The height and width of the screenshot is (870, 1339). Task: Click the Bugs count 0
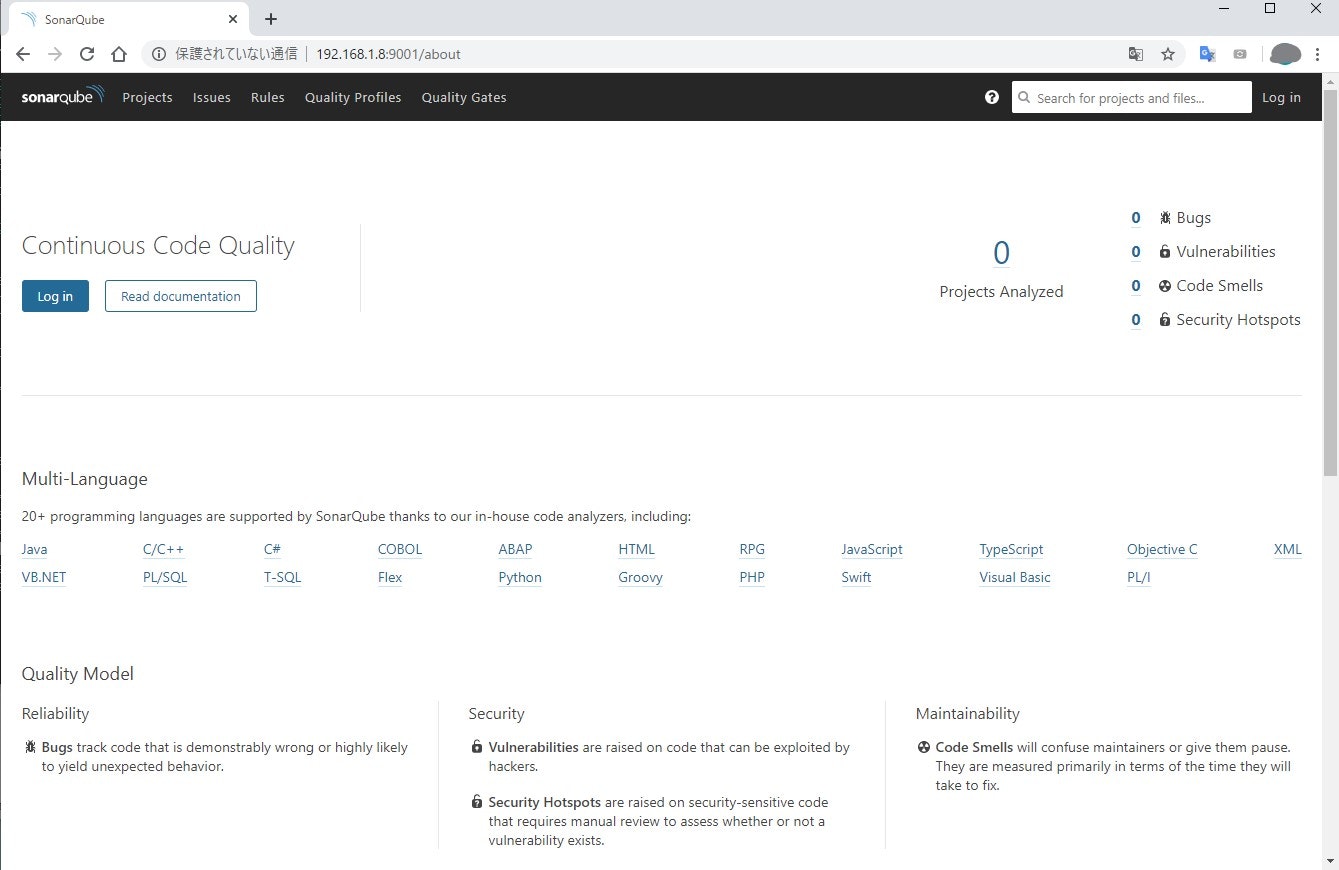pyautogui.click(x=1136, y=218)
